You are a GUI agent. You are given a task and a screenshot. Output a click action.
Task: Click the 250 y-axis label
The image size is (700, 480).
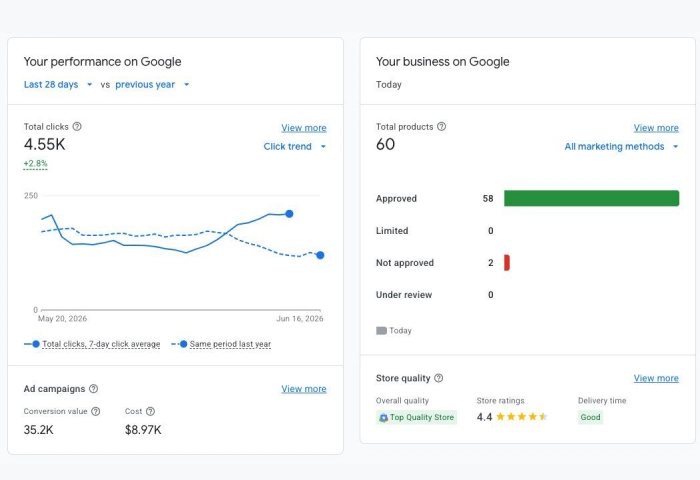point(31,196)
